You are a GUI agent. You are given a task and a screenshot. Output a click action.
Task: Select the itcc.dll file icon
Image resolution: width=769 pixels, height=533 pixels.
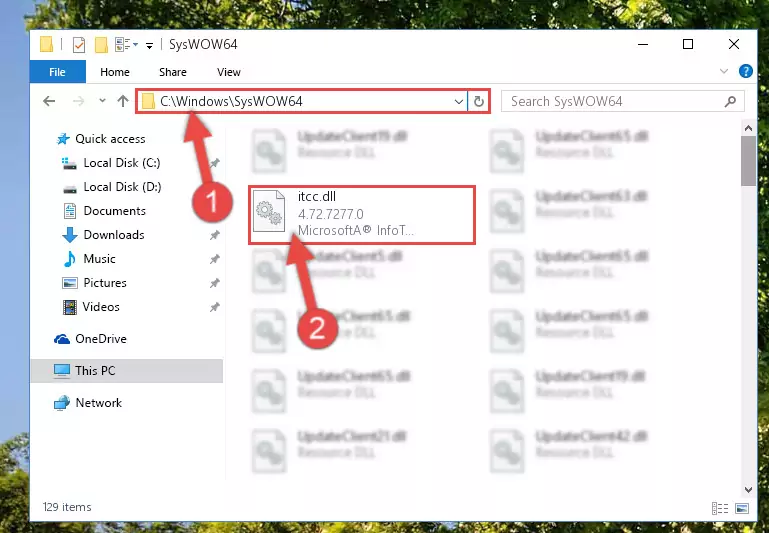click(269, 211)
